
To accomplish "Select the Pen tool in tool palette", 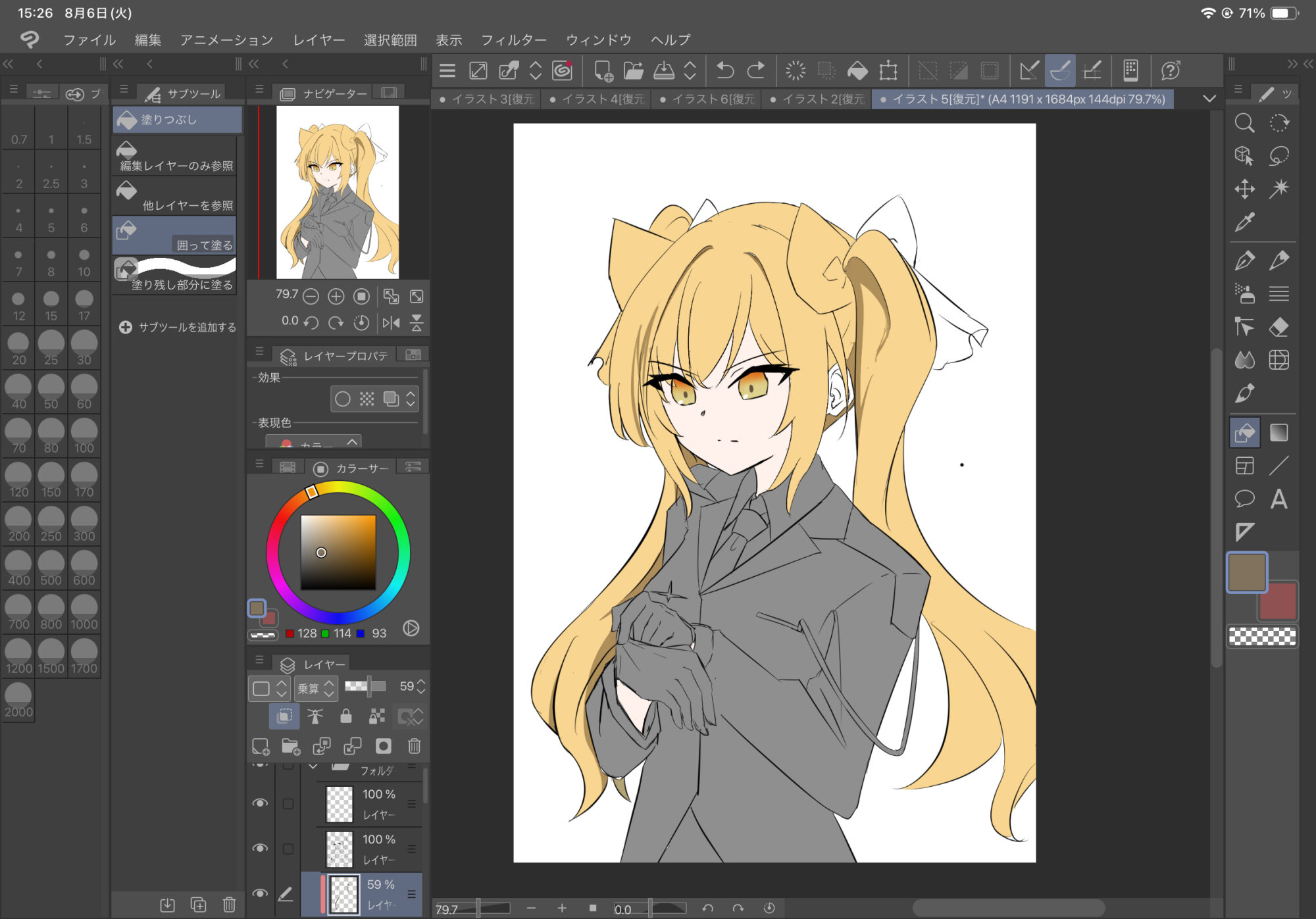I will 1244,261.
